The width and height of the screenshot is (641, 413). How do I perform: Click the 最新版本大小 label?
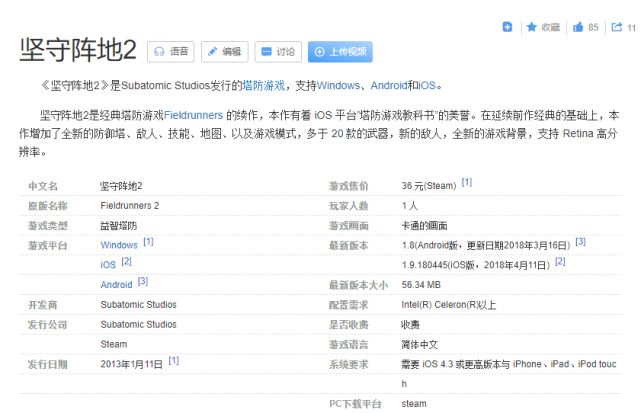pyautogui.click(x=359, y=285)
